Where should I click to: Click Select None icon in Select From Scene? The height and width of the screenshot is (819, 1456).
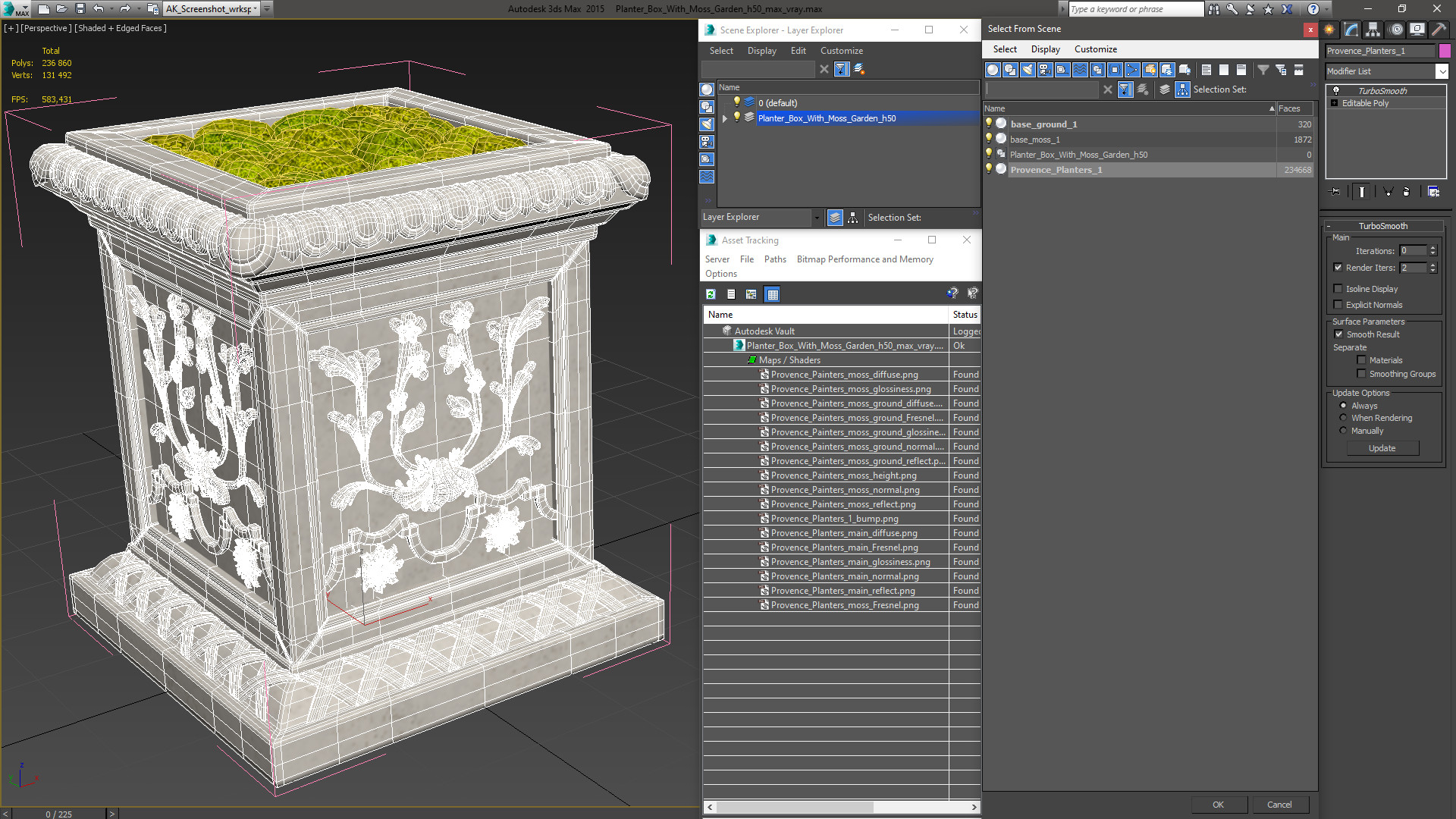pyautogui.click(x=1224, y=70)
